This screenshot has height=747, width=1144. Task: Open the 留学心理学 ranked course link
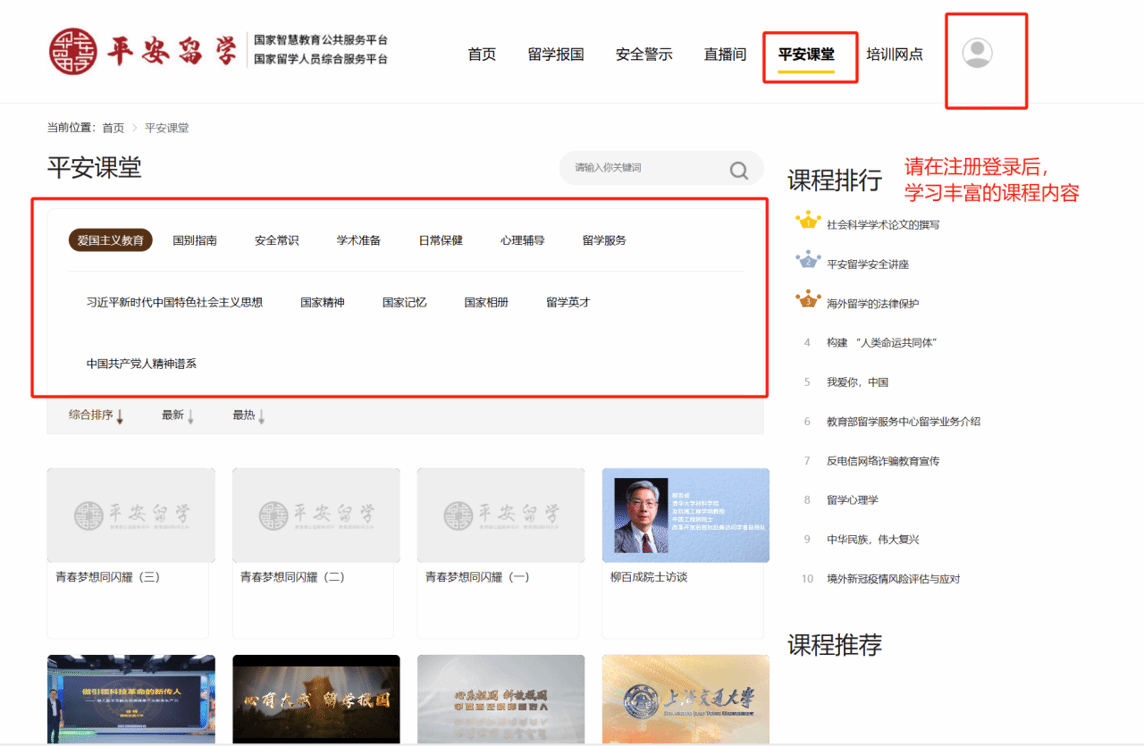[852, 499]
